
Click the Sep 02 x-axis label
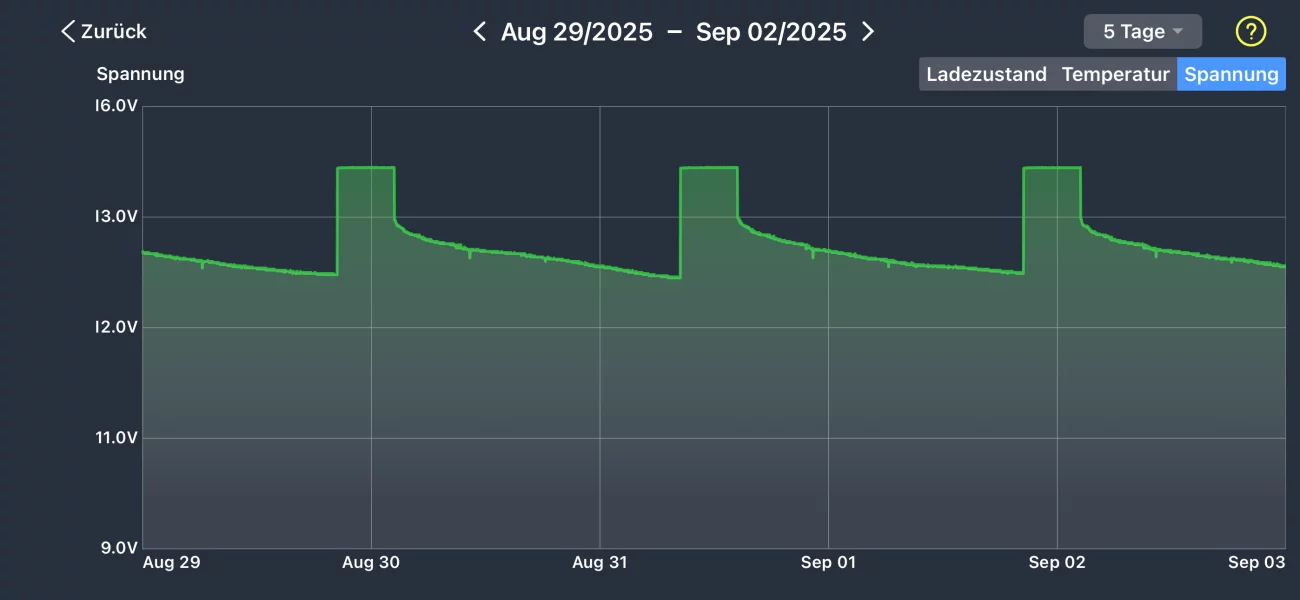(1057, 563)
